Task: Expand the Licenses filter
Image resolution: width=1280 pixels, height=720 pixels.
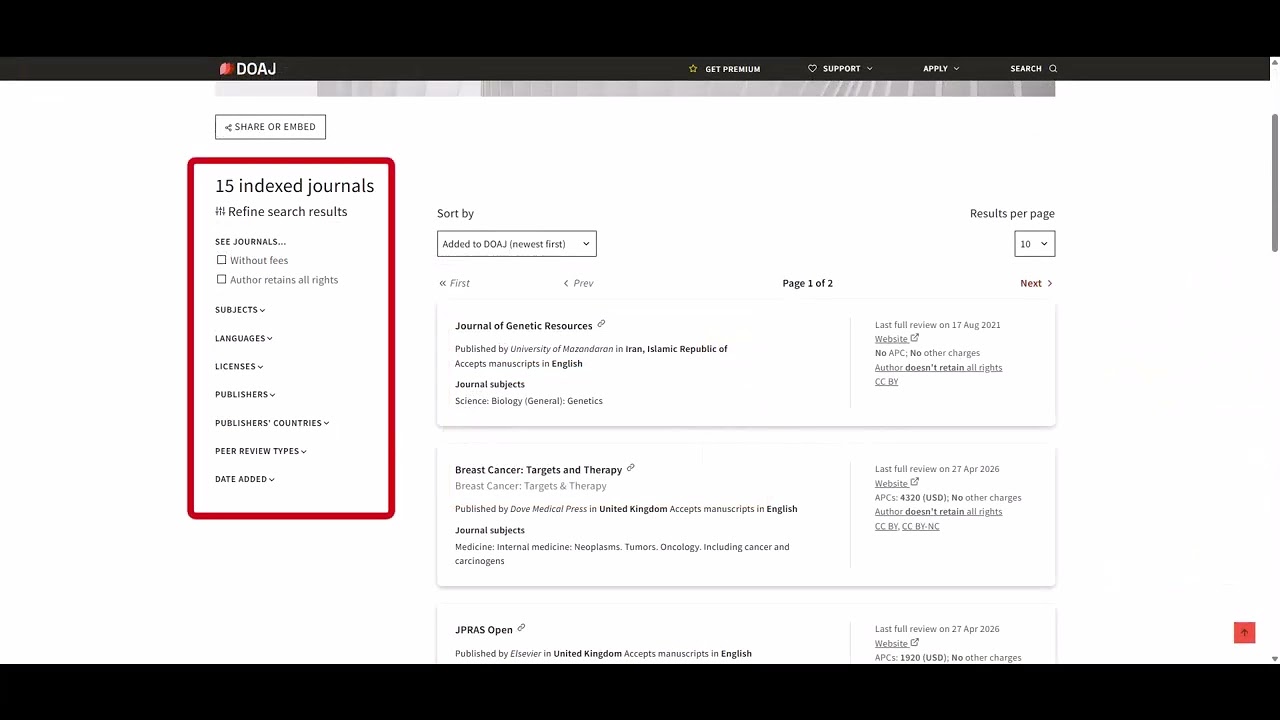Action: click(239, 366)
